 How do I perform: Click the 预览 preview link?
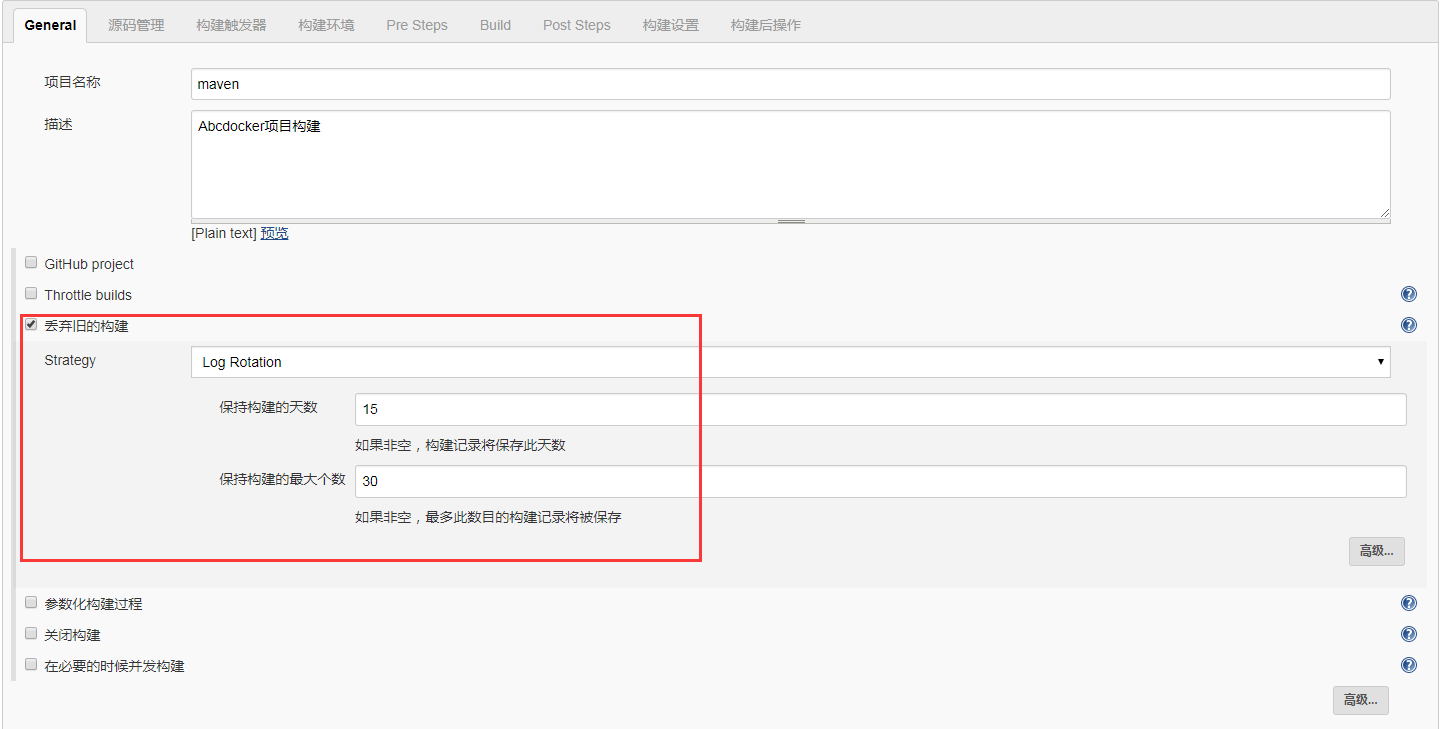tap(274, 233)
